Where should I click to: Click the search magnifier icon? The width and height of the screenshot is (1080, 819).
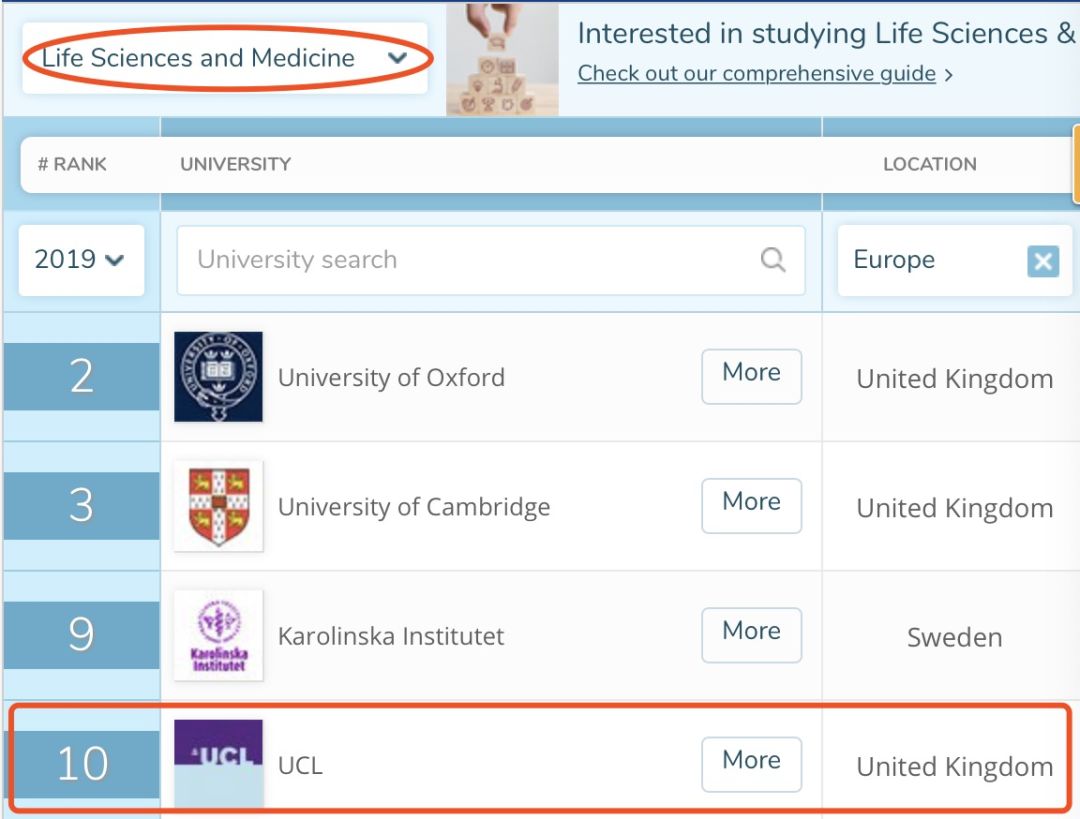(772, 260)
